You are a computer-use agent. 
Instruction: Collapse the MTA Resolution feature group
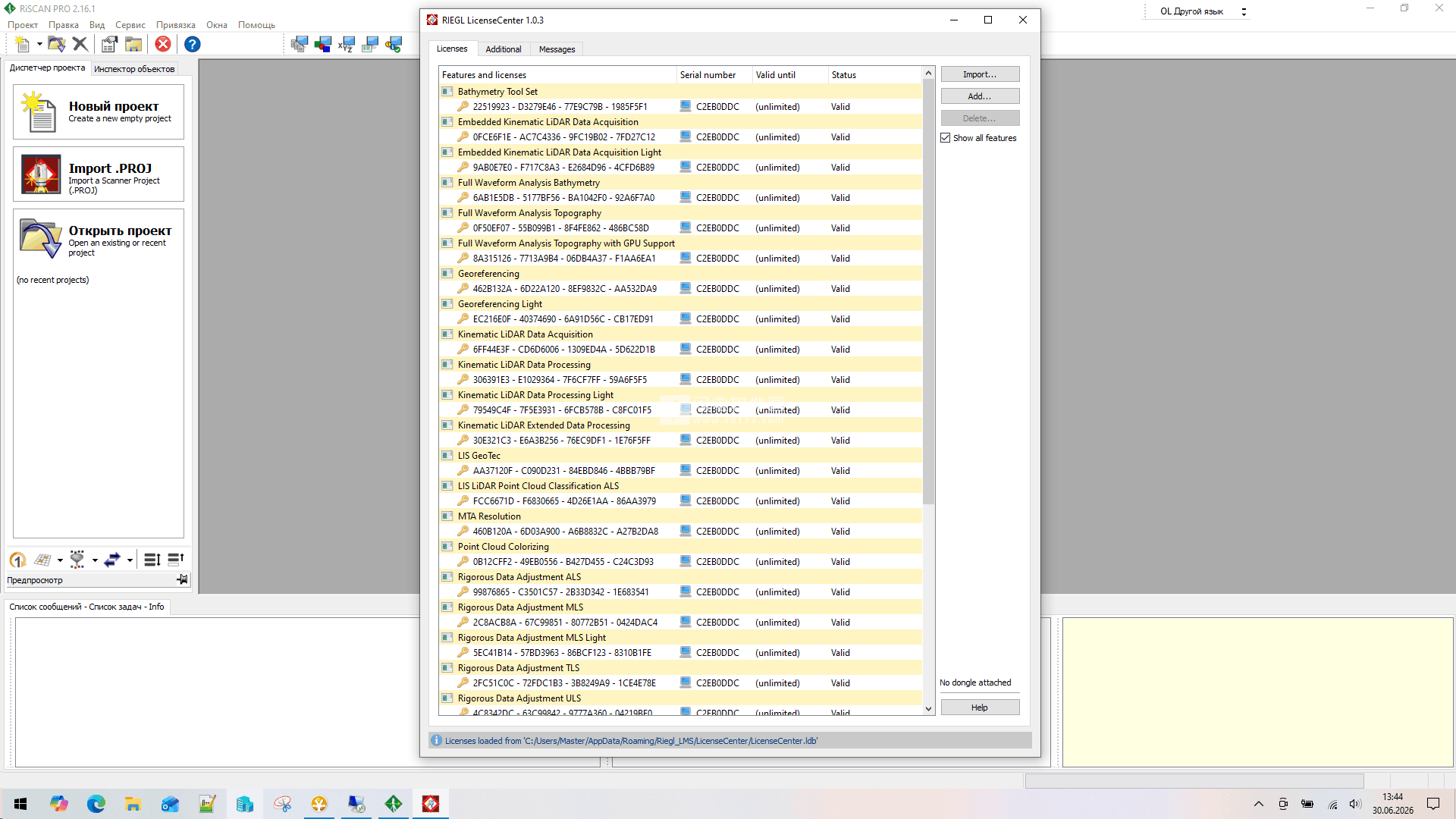click(x=447, y=516)
